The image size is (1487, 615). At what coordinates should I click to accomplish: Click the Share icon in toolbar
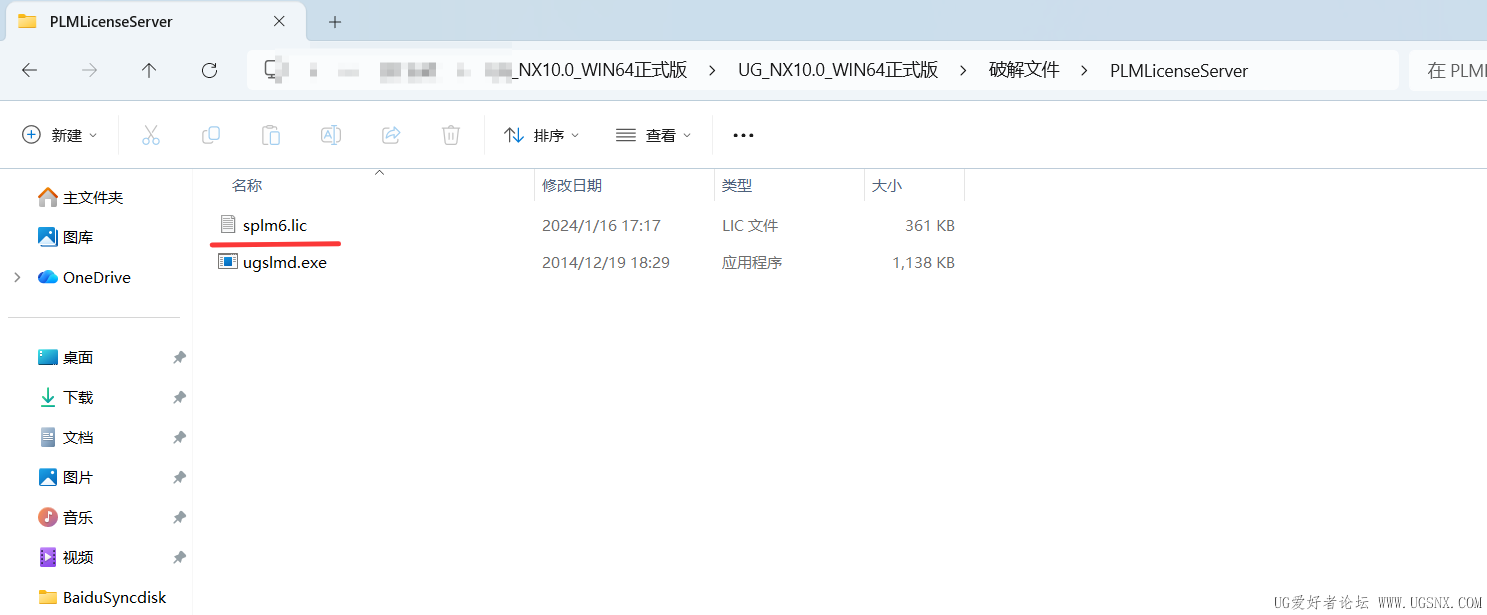click(x=391, y=135)
